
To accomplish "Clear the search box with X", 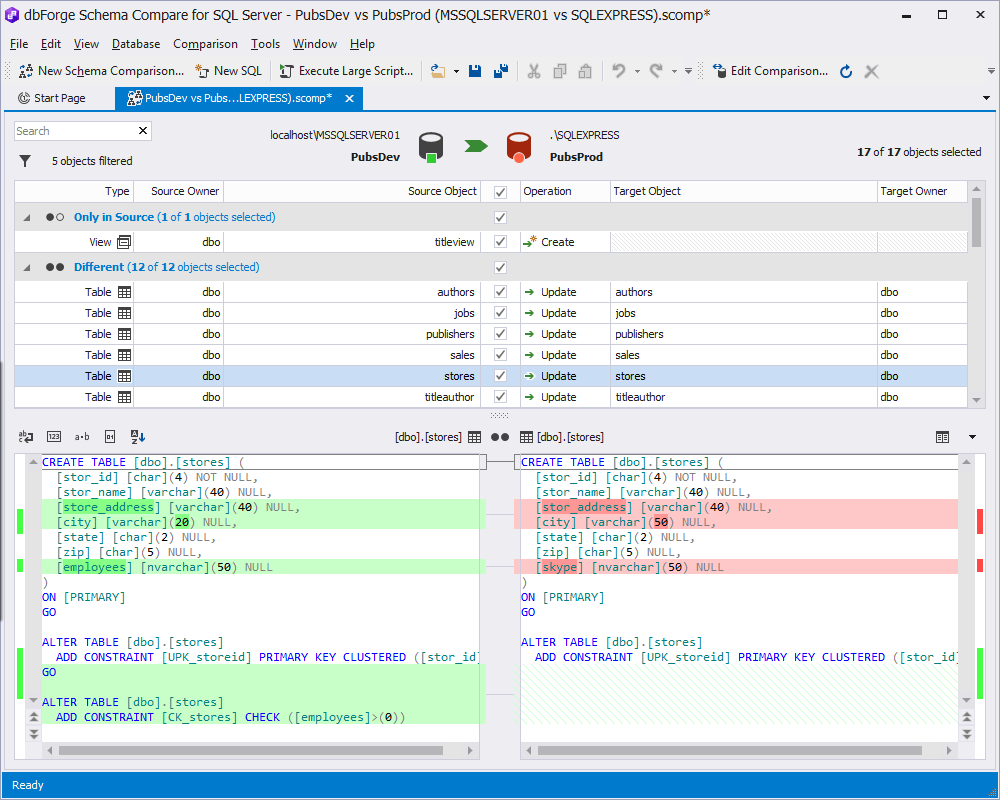I will (x=143, y=131).
